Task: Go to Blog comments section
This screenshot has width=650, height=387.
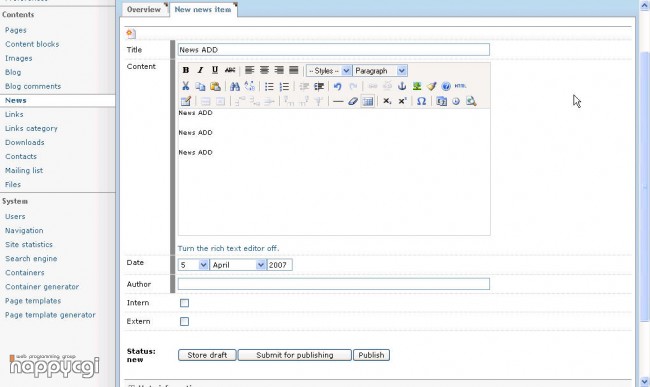Action: point(33,86)
